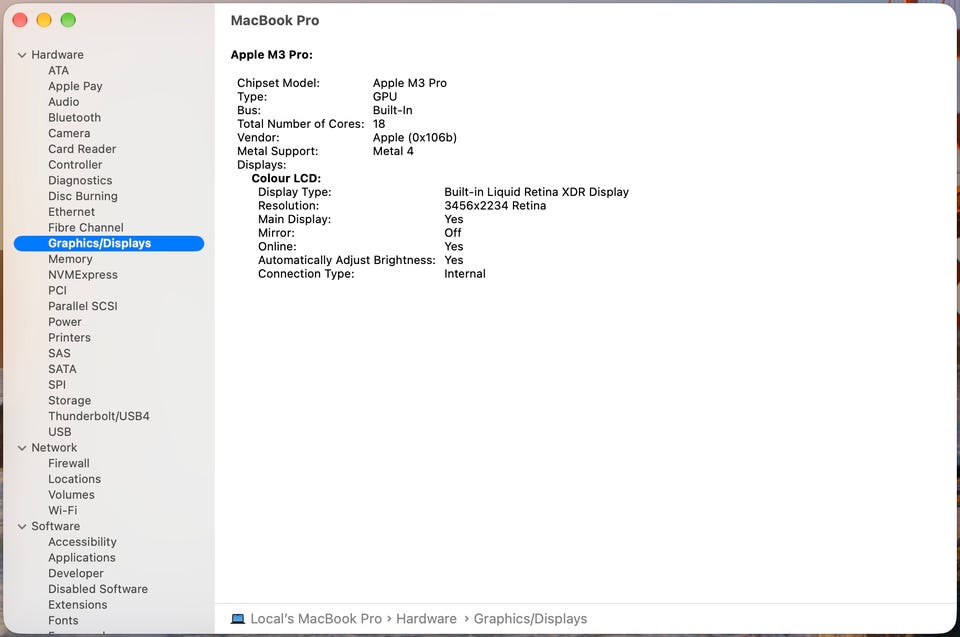Screen dimensions: 960x637
Task: Select Fibre Channel in the sidebar
Action: click(x=86, y=228)
